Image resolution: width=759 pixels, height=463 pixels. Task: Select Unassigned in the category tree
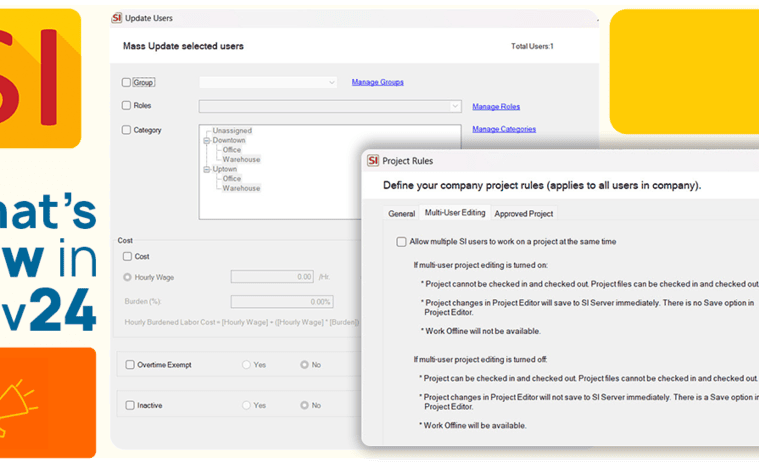tap(232, 131)
